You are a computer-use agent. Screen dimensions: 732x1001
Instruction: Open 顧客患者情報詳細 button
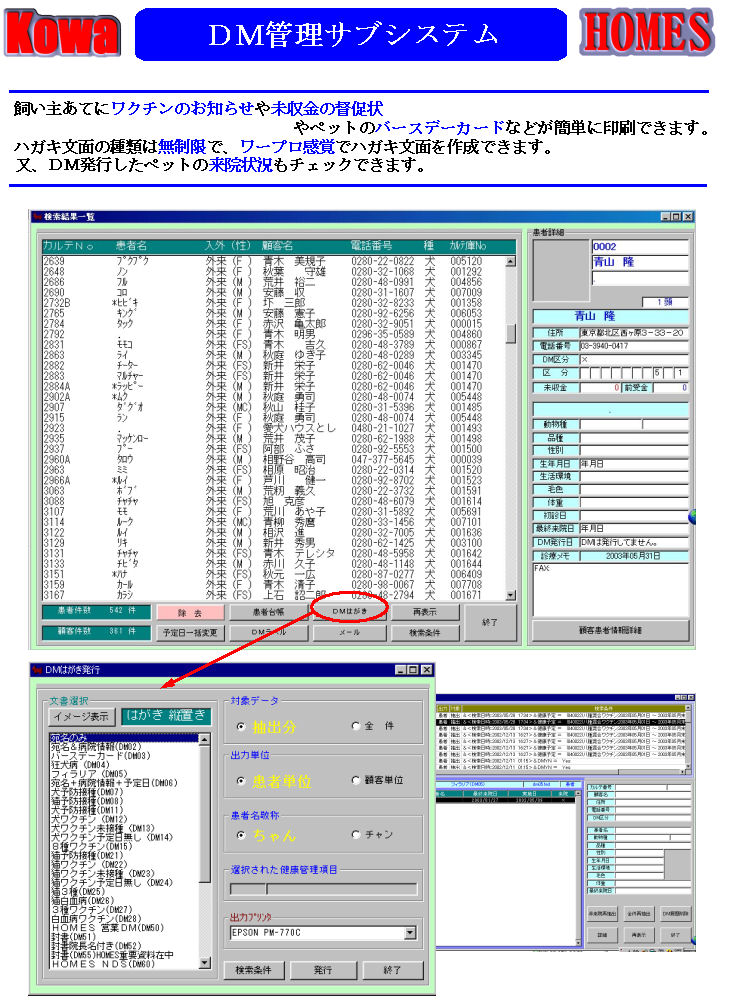pyautogui.click(x=610, y=630)
